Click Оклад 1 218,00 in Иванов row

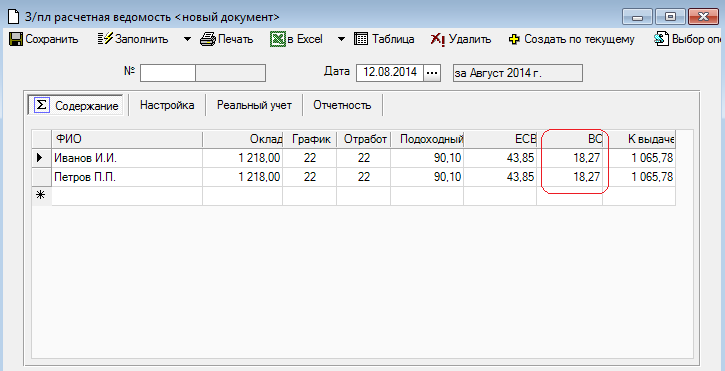(242, 158)
